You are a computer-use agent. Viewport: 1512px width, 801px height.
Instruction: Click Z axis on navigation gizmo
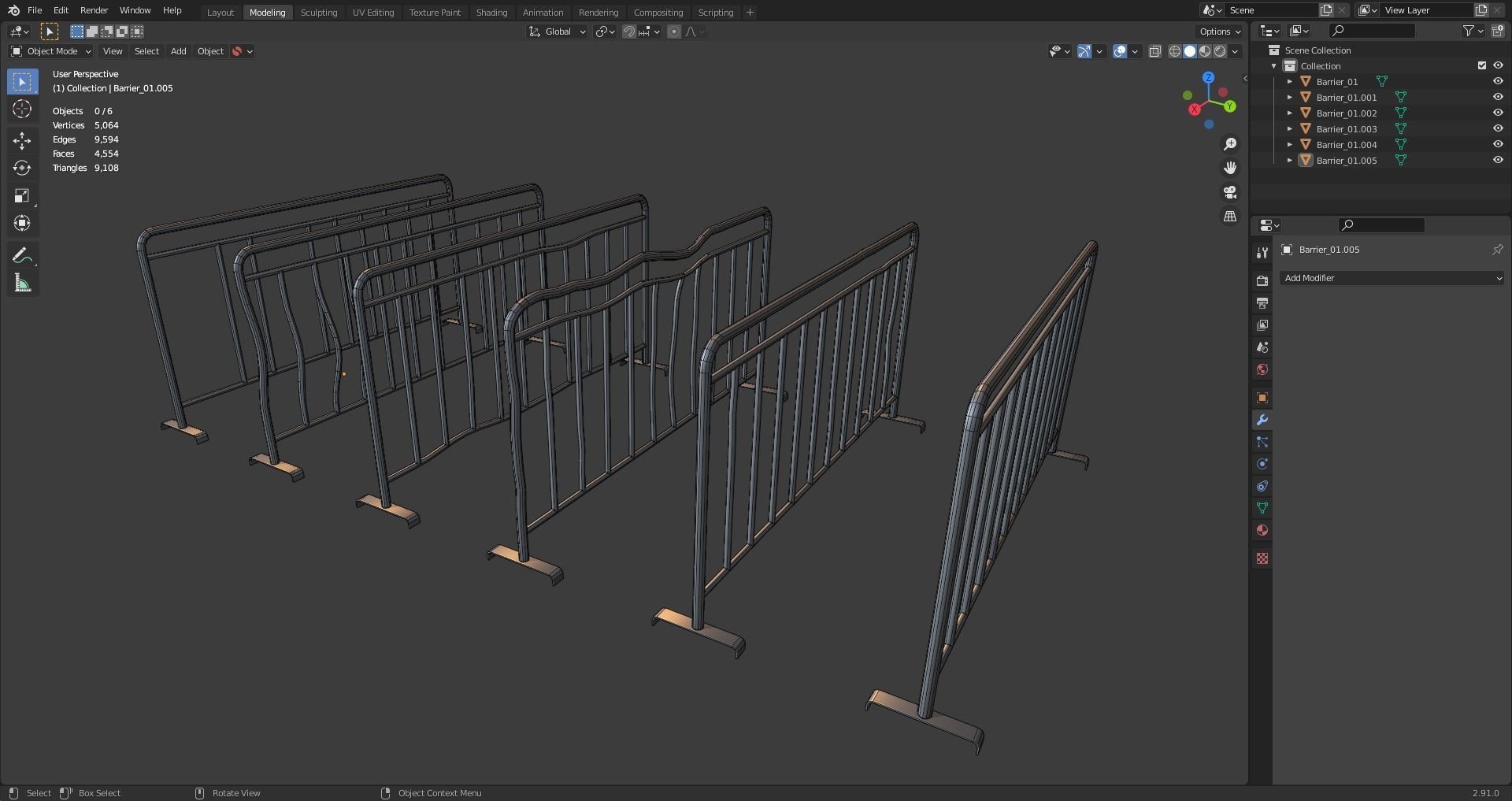tap(1209, 77)
